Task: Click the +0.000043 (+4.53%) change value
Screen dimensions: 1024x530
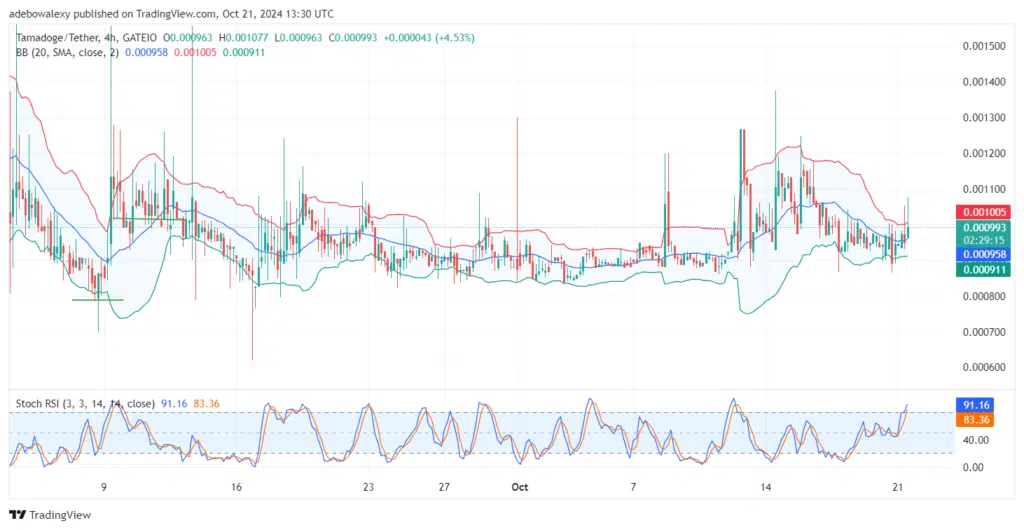Action: (x=429, y=38)
